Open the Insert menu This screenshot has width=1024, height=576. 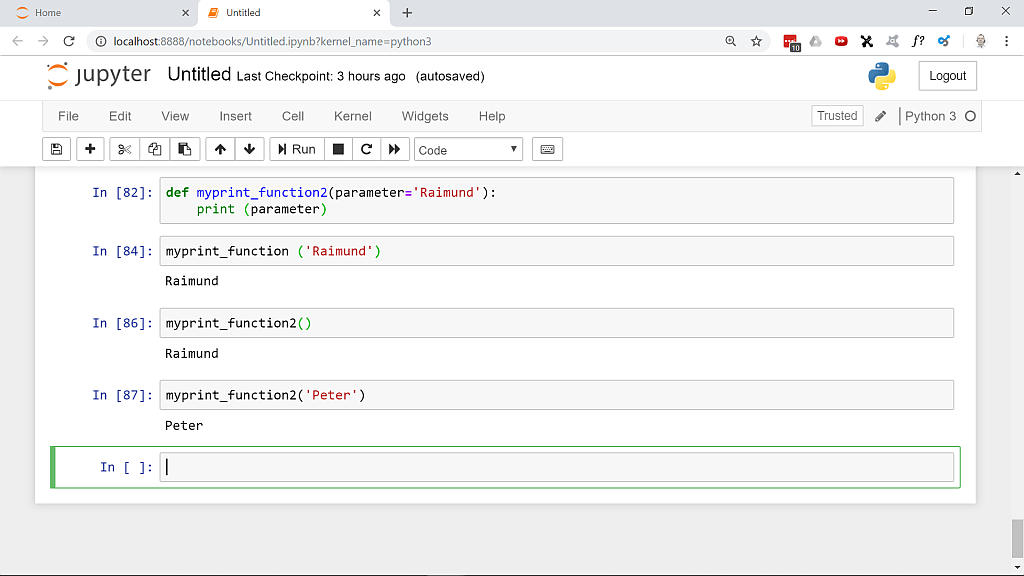(235, 116)
